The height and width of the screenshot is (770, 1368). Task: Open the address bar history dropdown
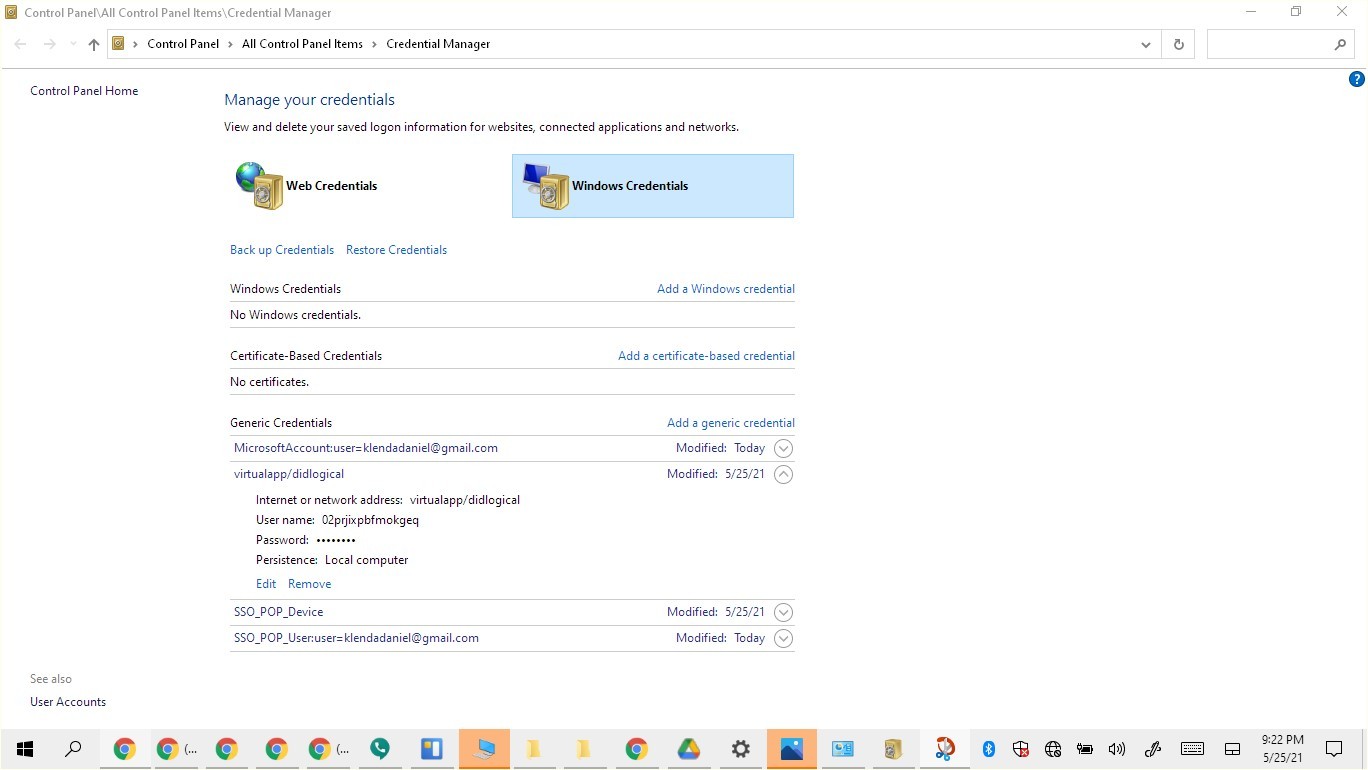pos(1146,44)
